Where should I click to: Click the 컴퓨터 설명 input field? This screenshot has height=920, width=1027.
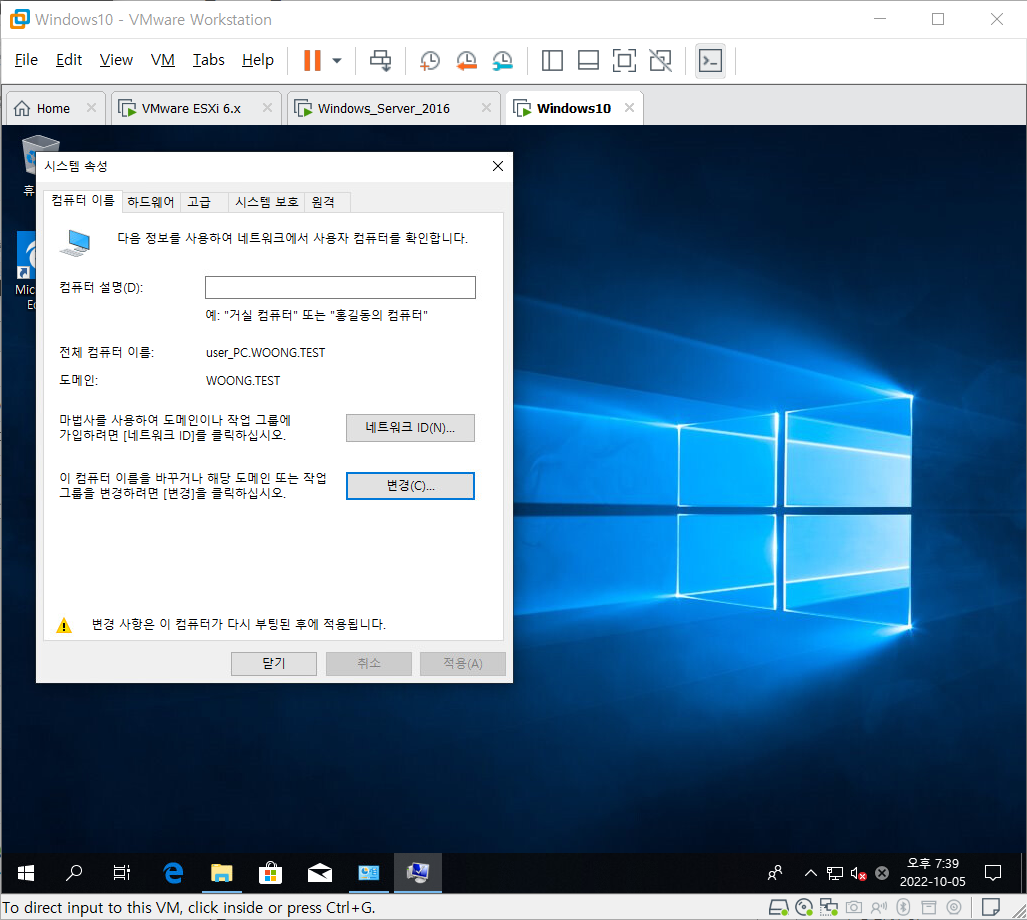point(340,287)
